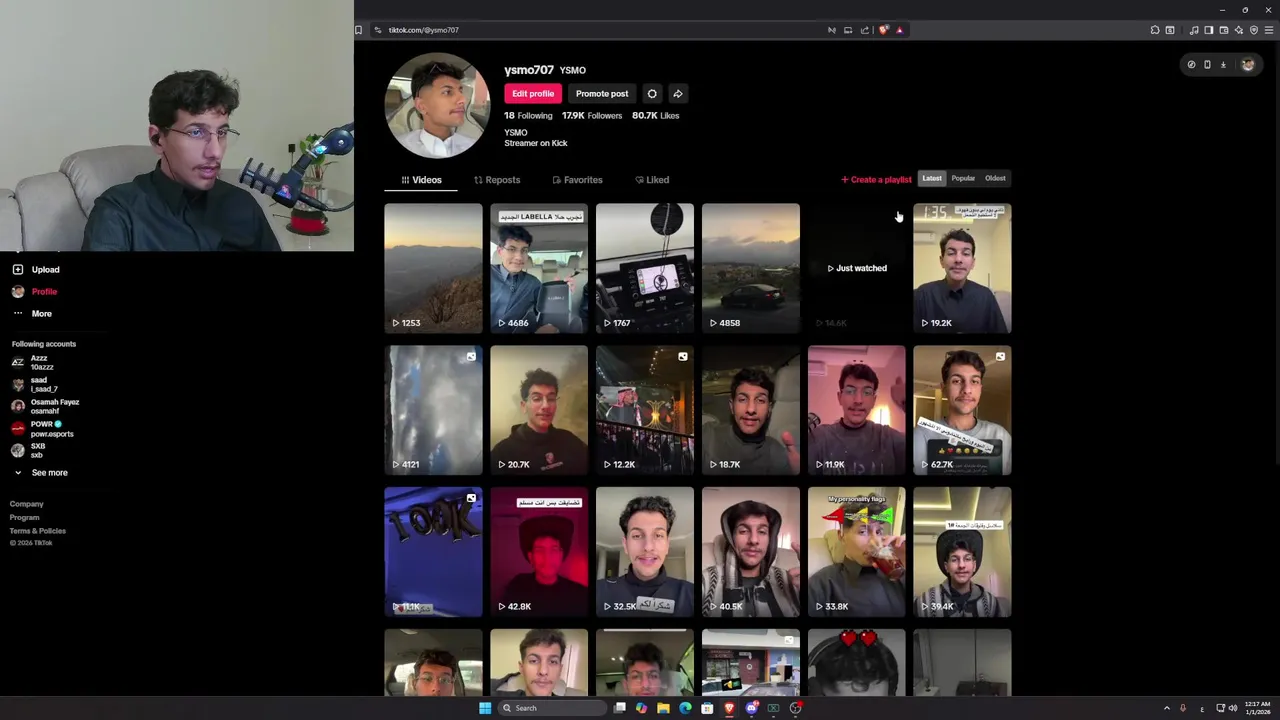The image size is (1280, 720).
Task: Click the Brave Shields lion icon in address bar
Action: (883, 30)
